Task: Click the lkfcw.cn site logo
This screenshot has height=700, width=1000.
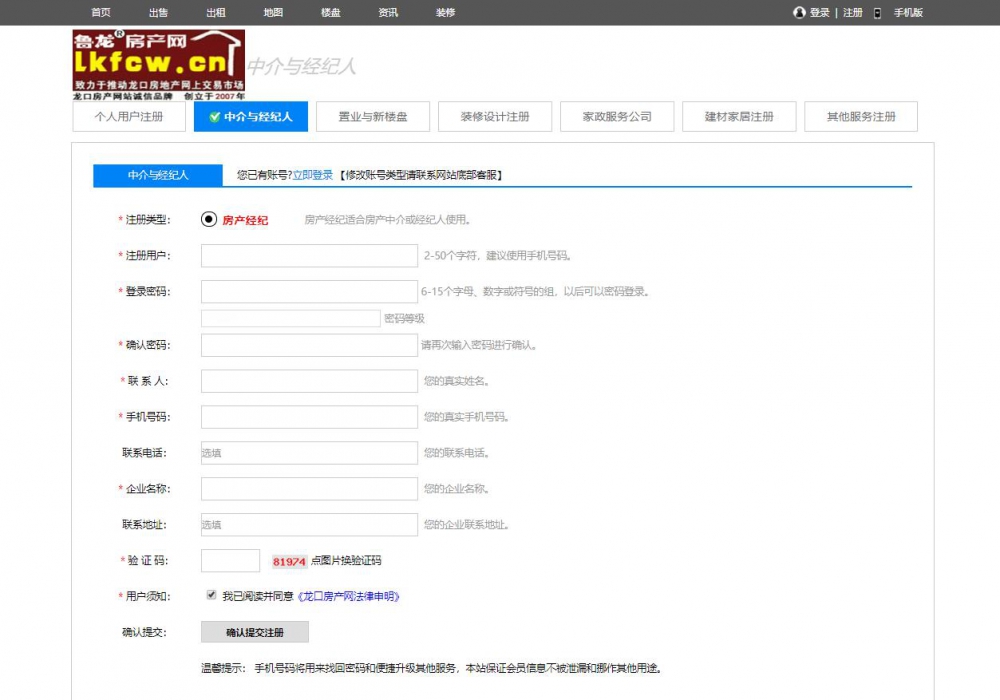Action: (x=159, y=65)
